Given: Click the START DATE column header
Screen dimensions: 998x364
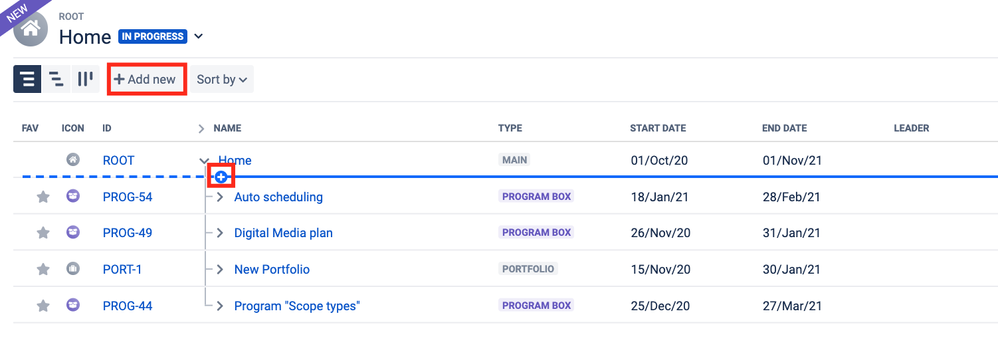Looking at the screenshot, I should [658, 129].
